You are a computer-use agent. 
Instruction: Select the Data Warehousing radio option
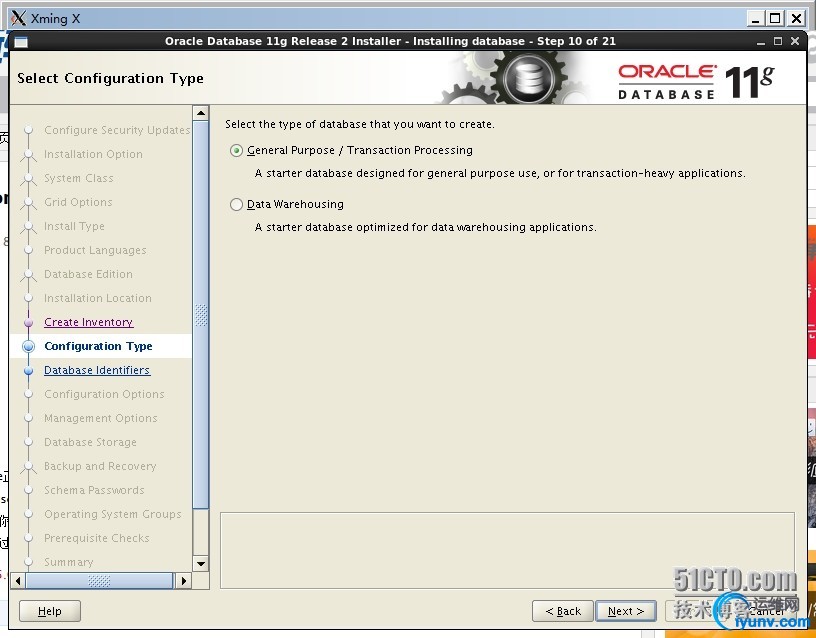[236, 205]
